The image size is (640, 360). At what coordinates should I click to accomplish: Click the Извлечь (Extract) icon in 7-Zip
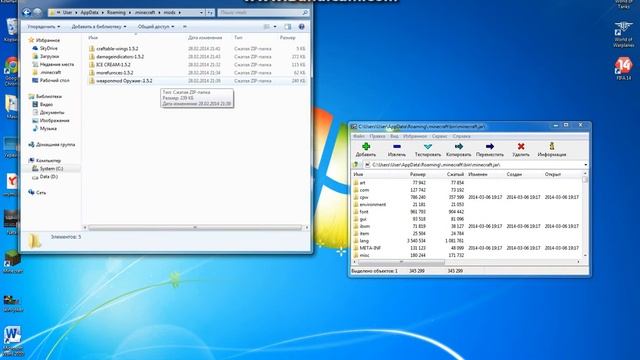[x=396, y=147]
